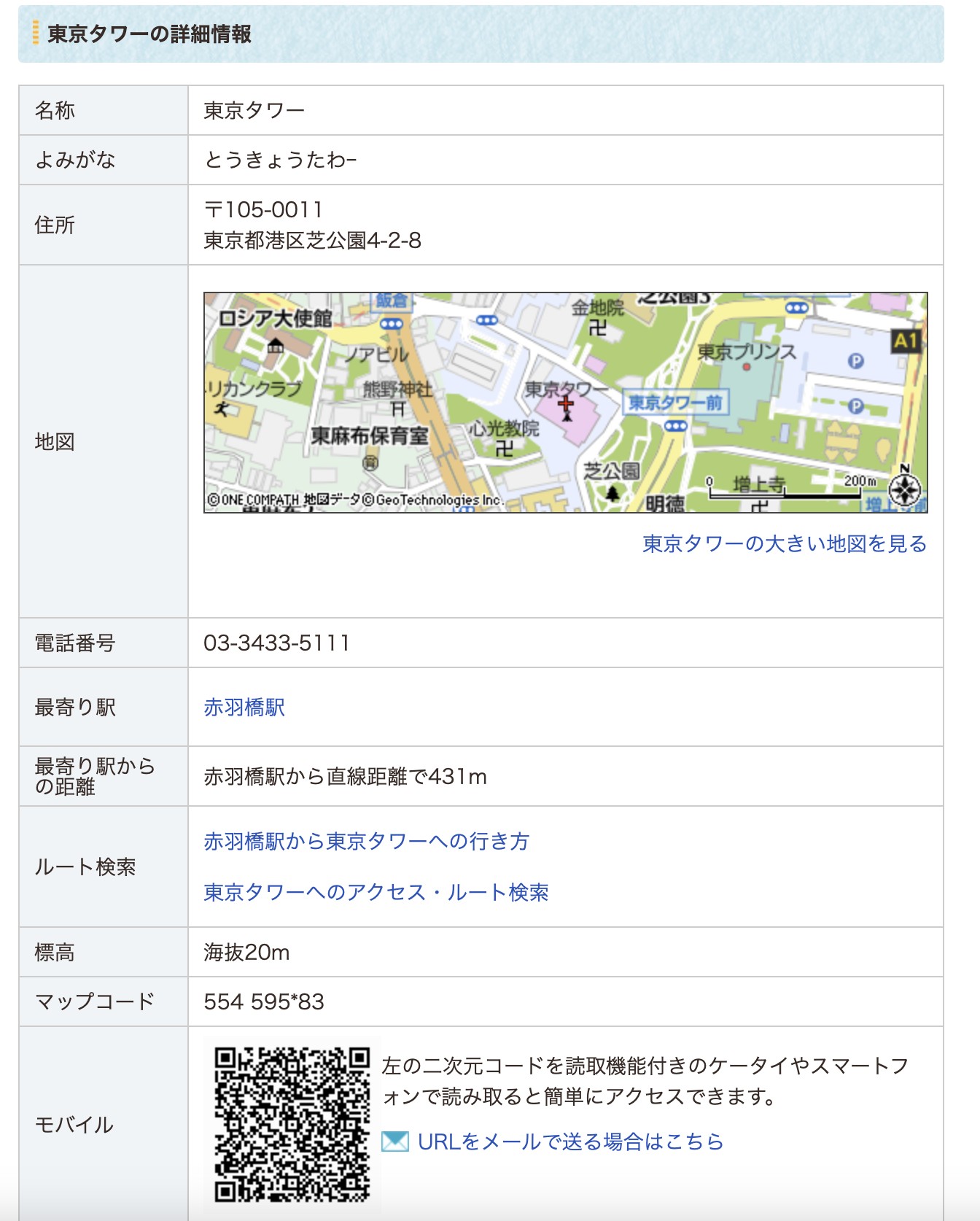This screenshot has width=980, height=1221.
Task: Click the QR code image
Action: coord(292,1125)
